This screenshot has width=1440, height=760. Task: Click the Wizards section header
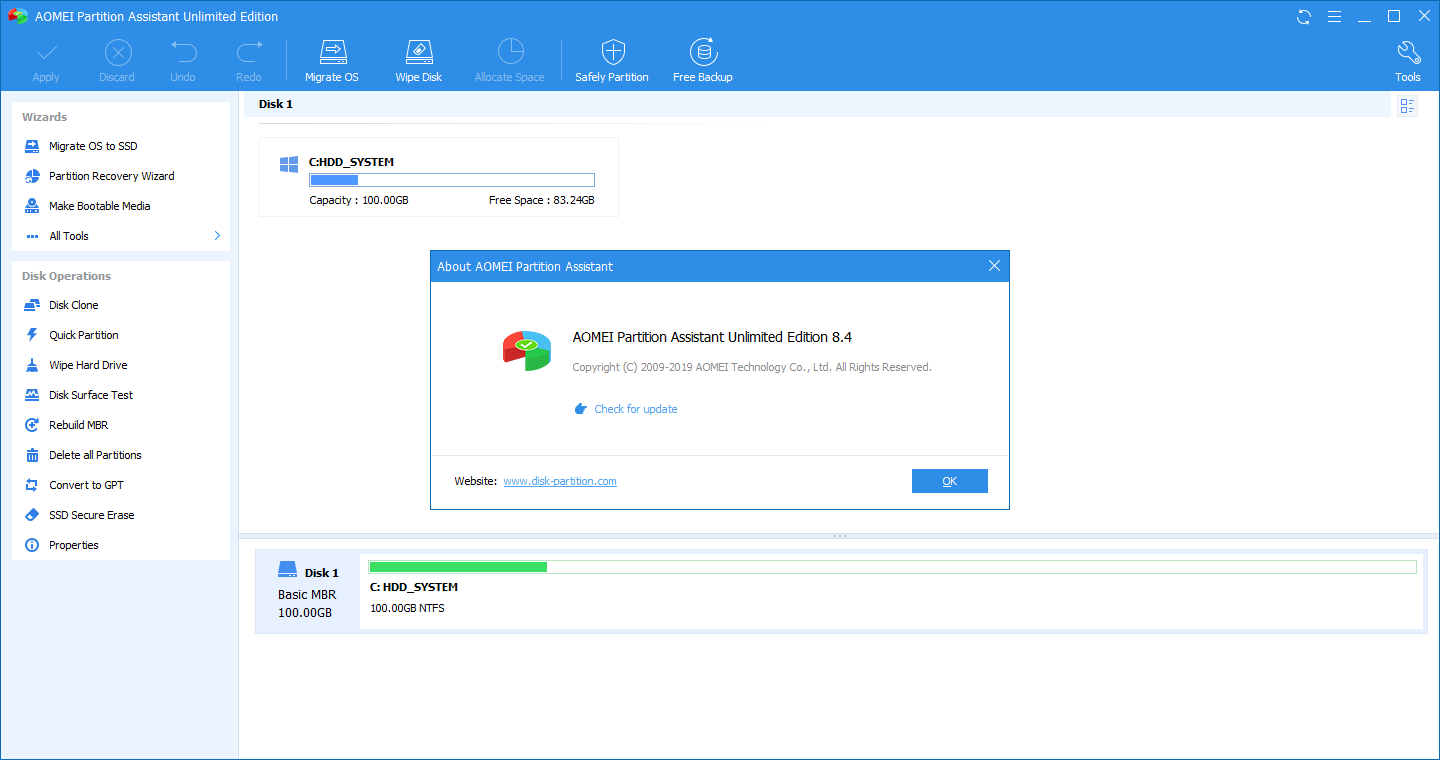click(45, 117)
